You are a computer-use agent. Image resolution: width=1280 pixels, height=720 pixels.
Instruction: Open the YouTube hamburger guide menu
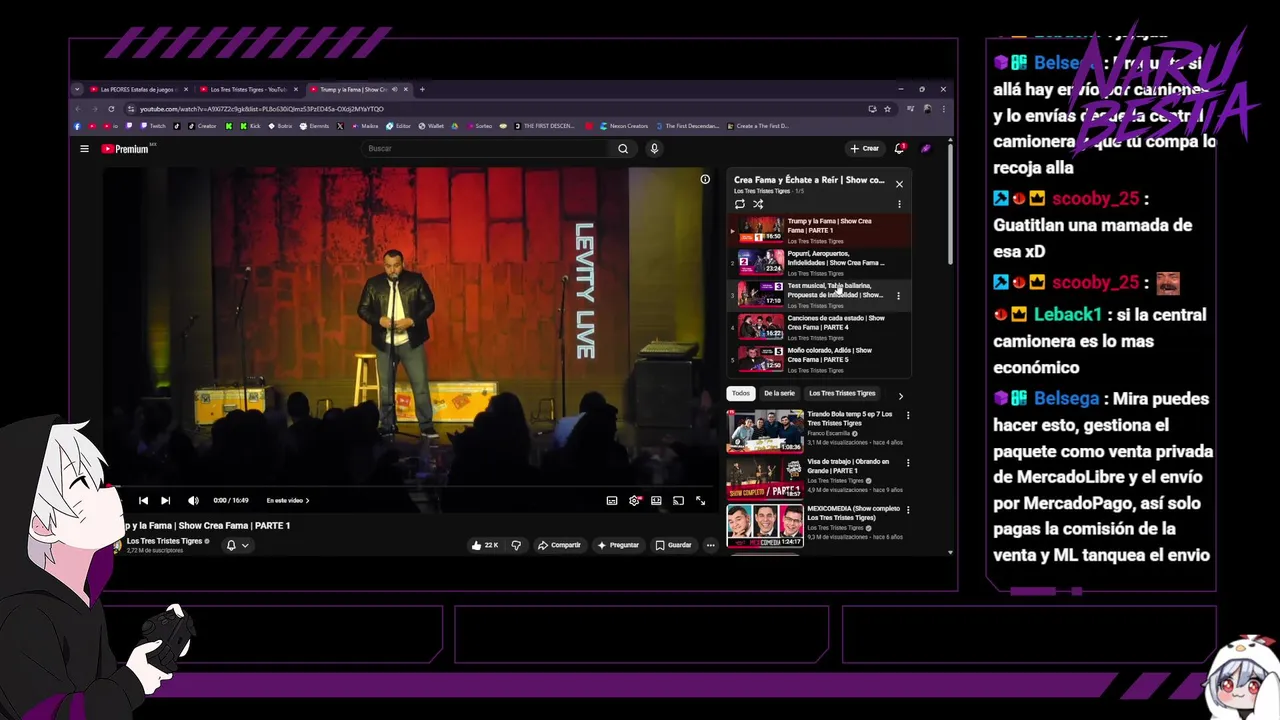84,149
